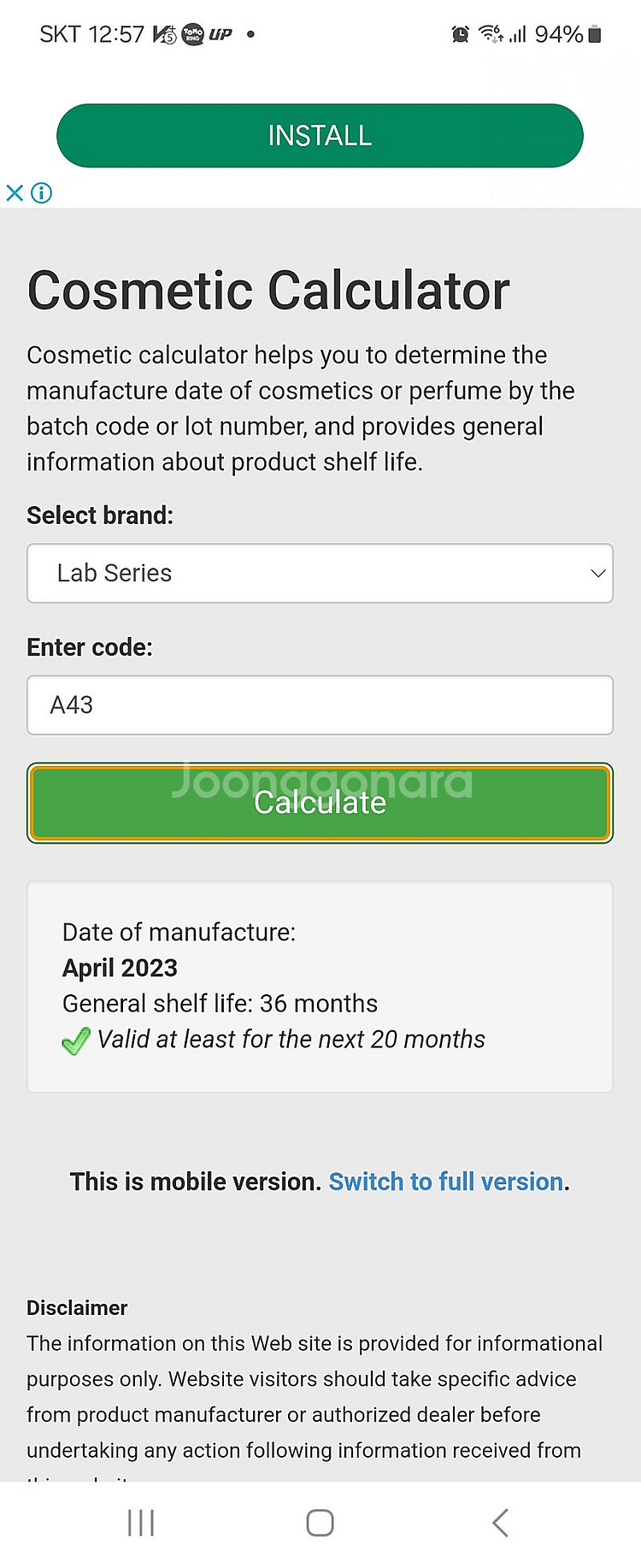Tap the Disclaimer heading

point(77,1308)
